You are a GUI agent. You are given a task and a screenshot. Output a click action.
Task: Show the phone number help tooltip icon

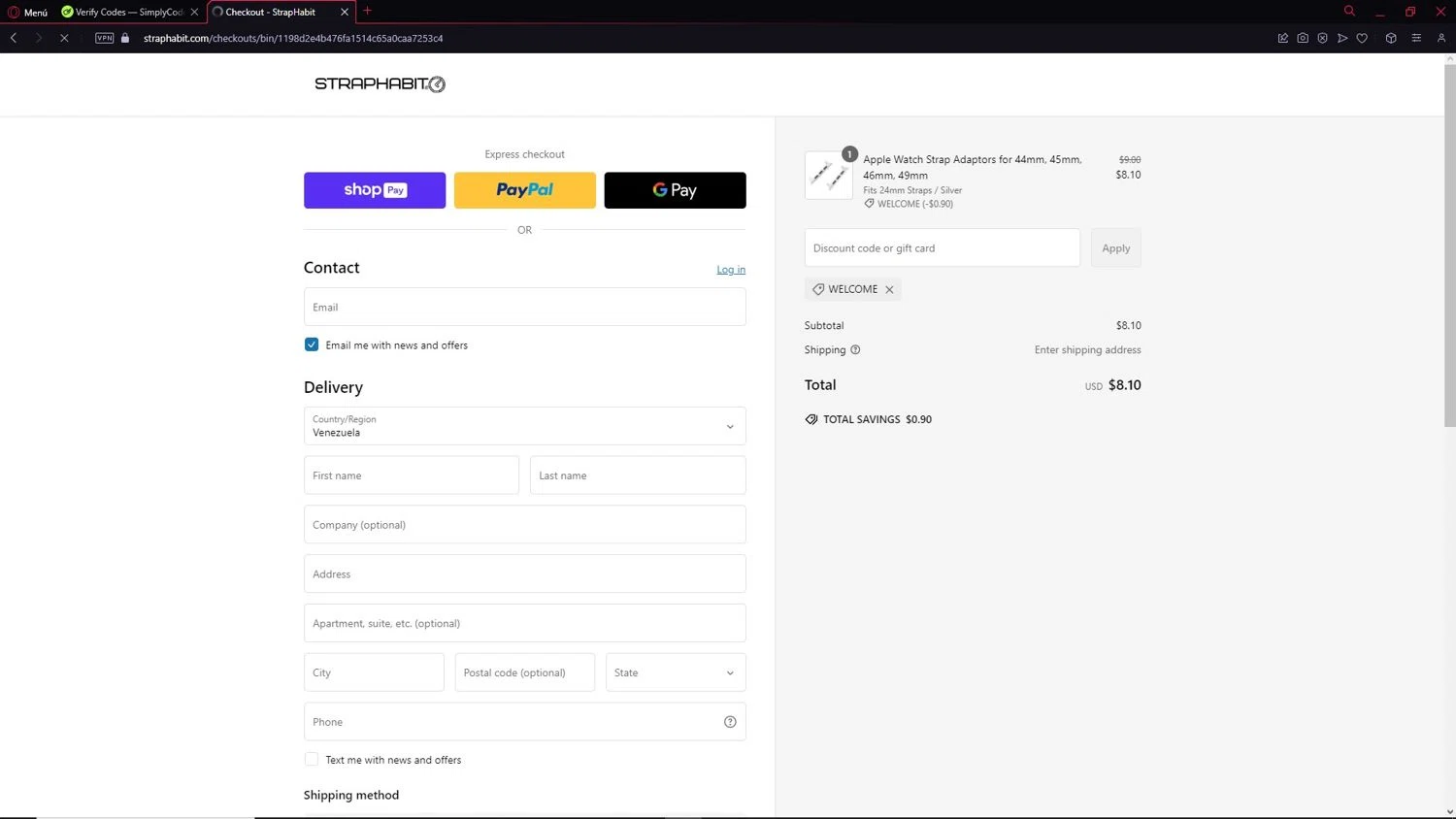(x=730, y=722)
